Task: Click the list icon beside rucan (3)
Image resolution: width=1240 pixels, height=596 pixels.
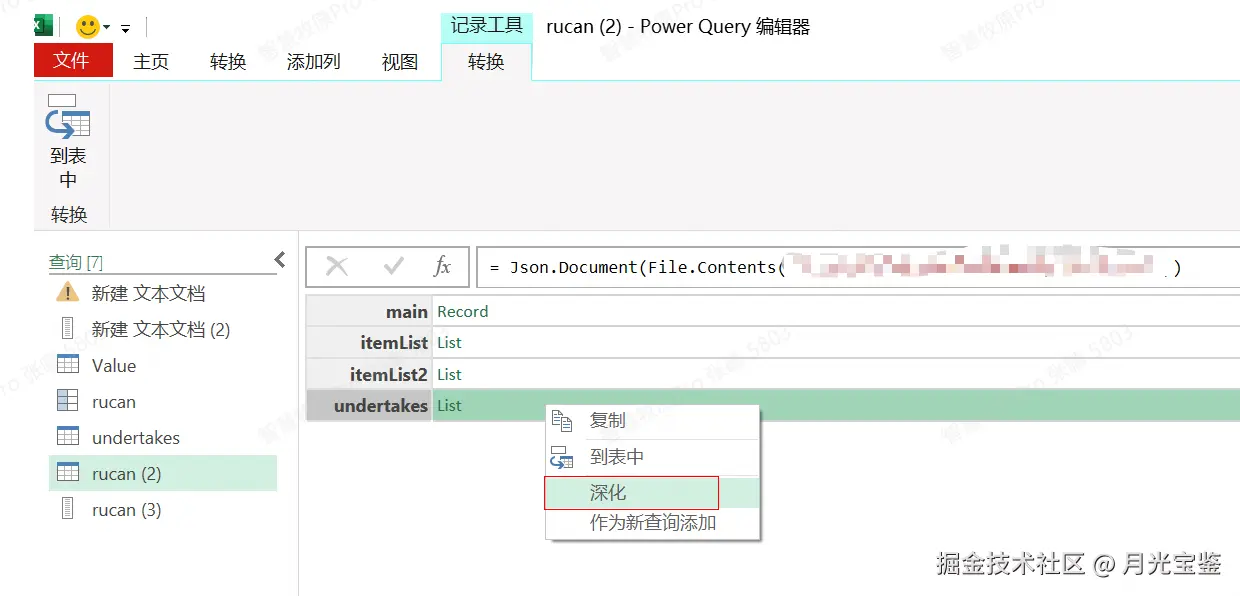Action: [67, 508]
